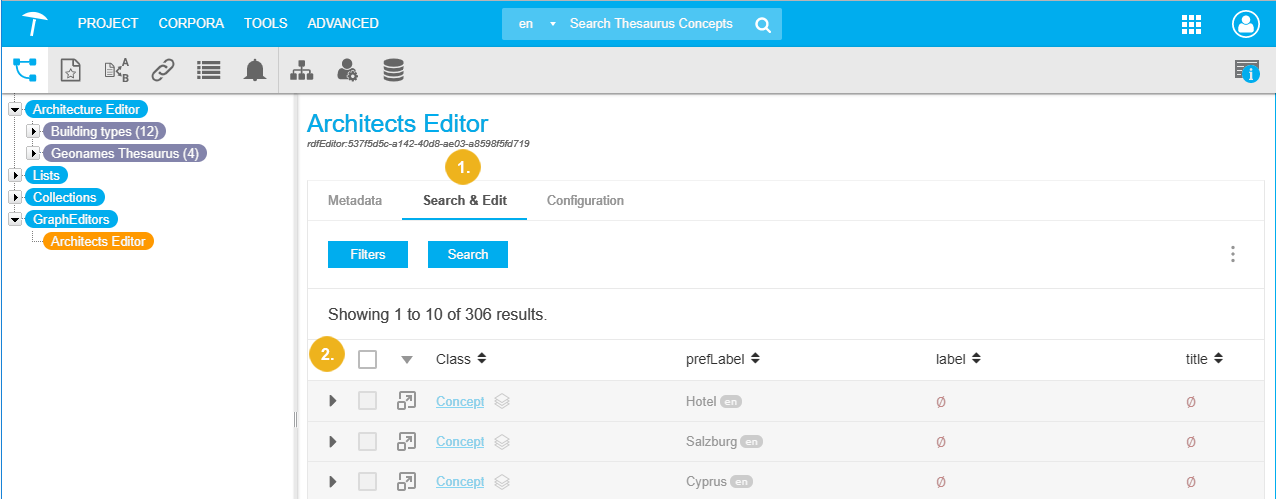Toggle the select-all checkbox in header
The image size is (1276, 499).
368,359
